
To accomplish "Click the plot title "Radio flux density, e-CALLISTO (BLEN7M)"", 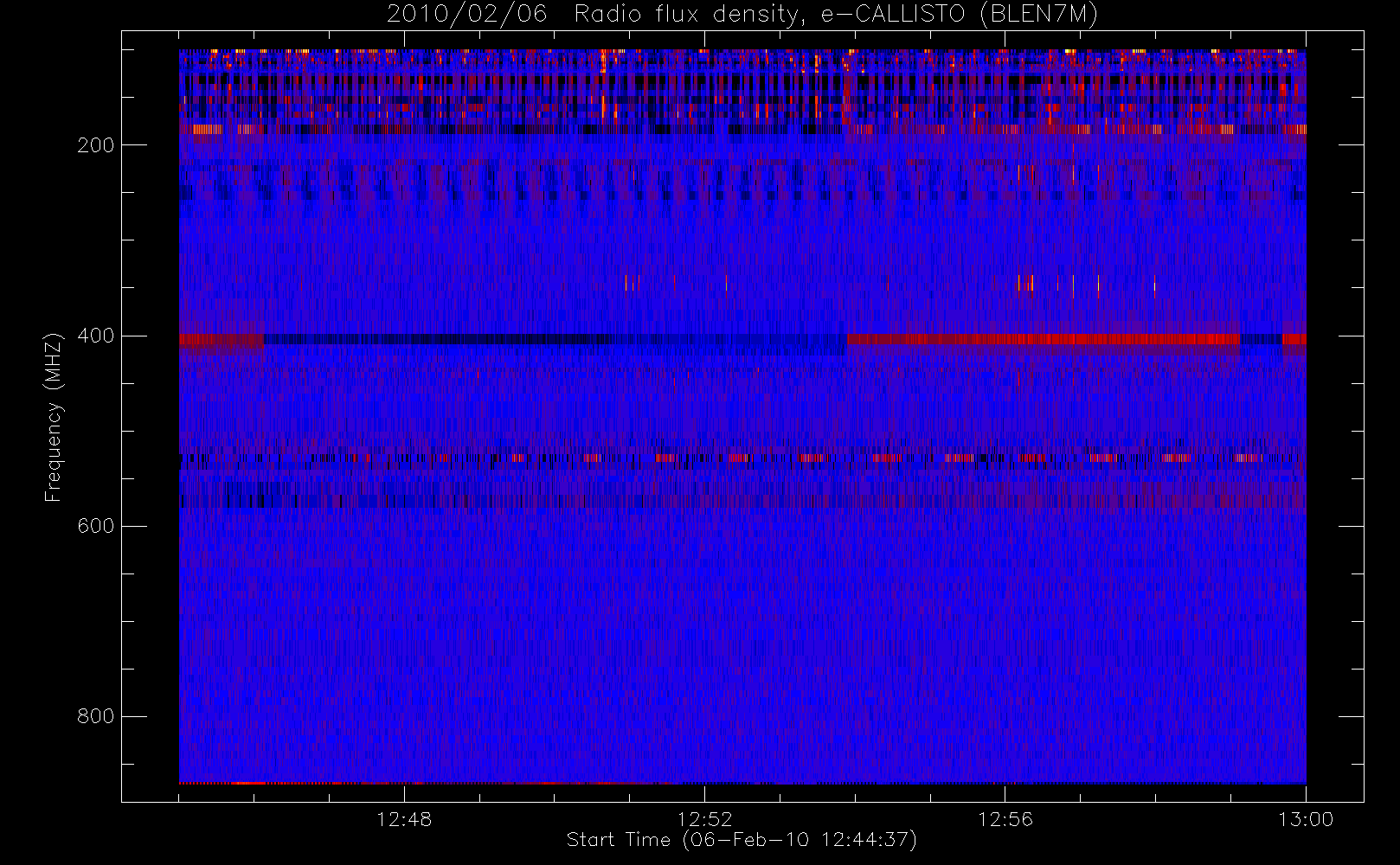I will 836,15.
